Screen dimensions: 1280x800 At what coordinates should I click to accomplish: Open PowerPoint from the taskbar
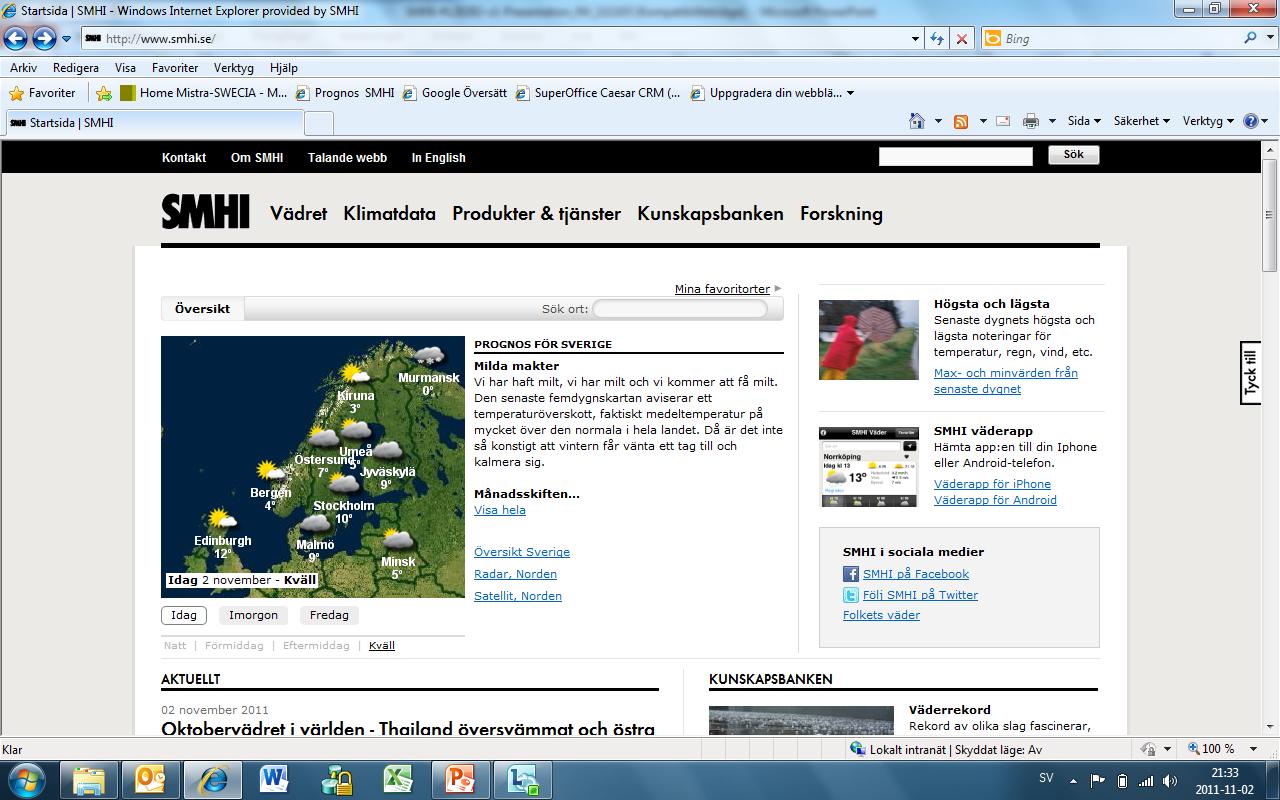(x=459, y=779)
